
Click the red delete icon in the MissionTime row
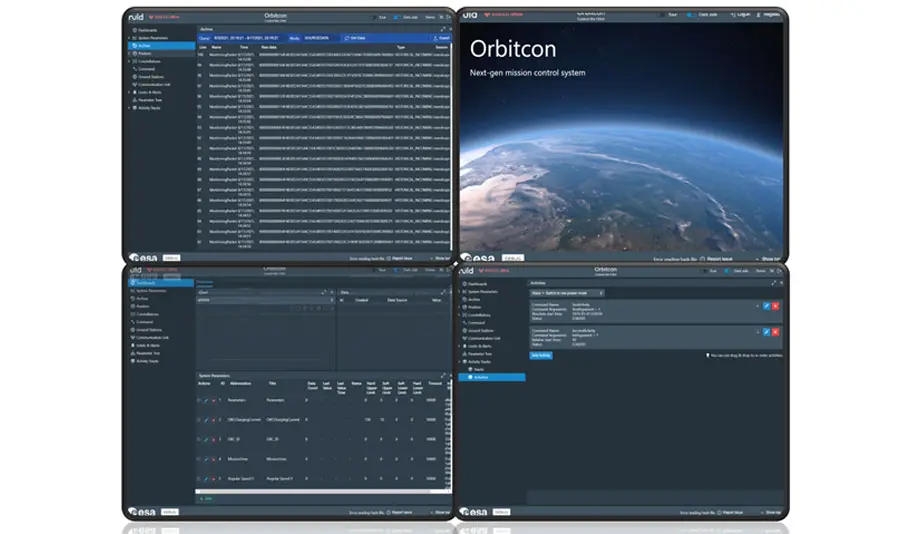(x=213, y=457)
